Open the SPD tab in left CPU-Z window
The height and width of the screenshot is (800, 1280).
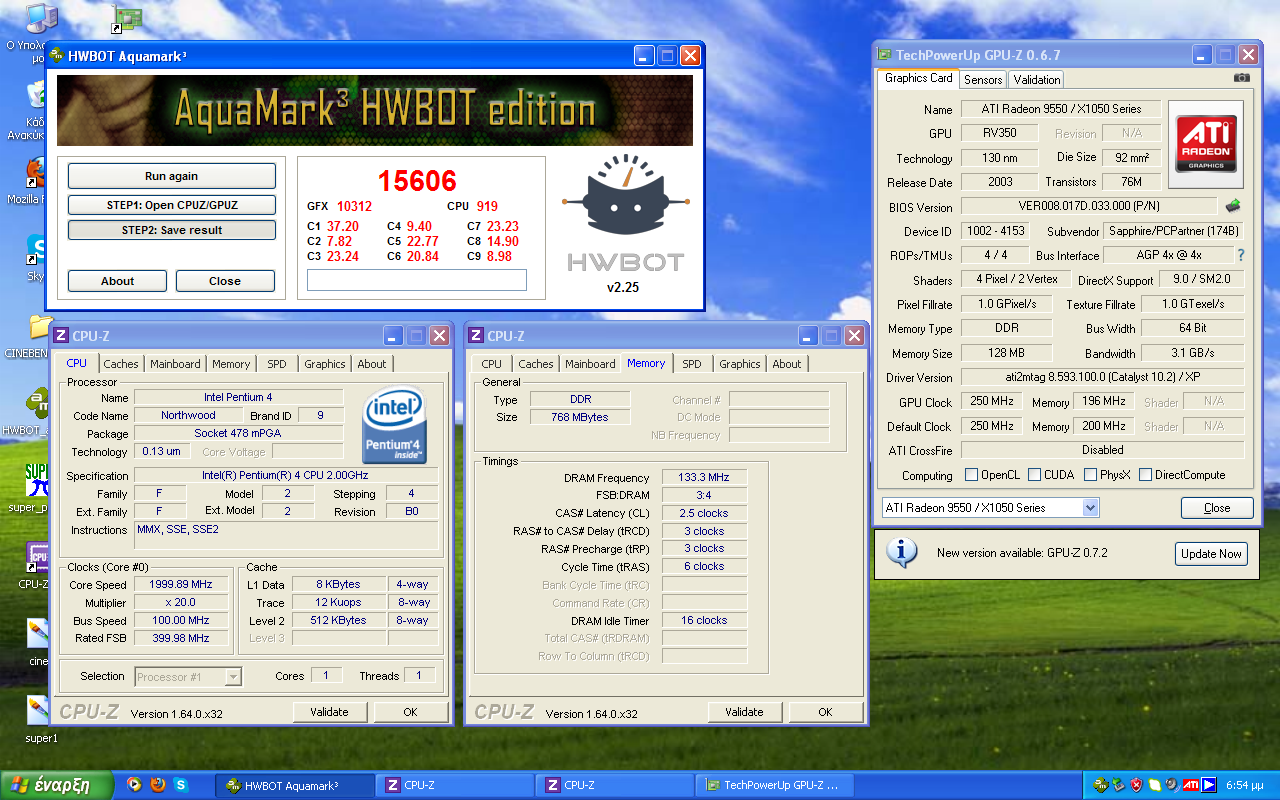click(276, 364)
